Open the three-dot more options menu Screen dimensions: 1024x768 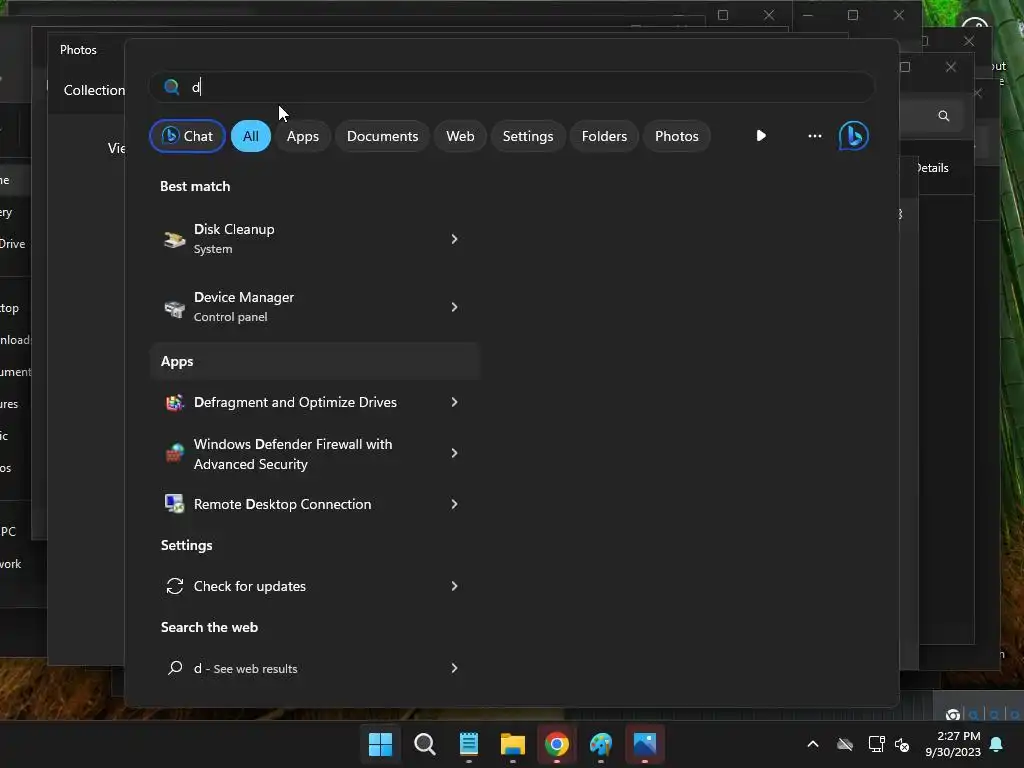tap(814, 136)
